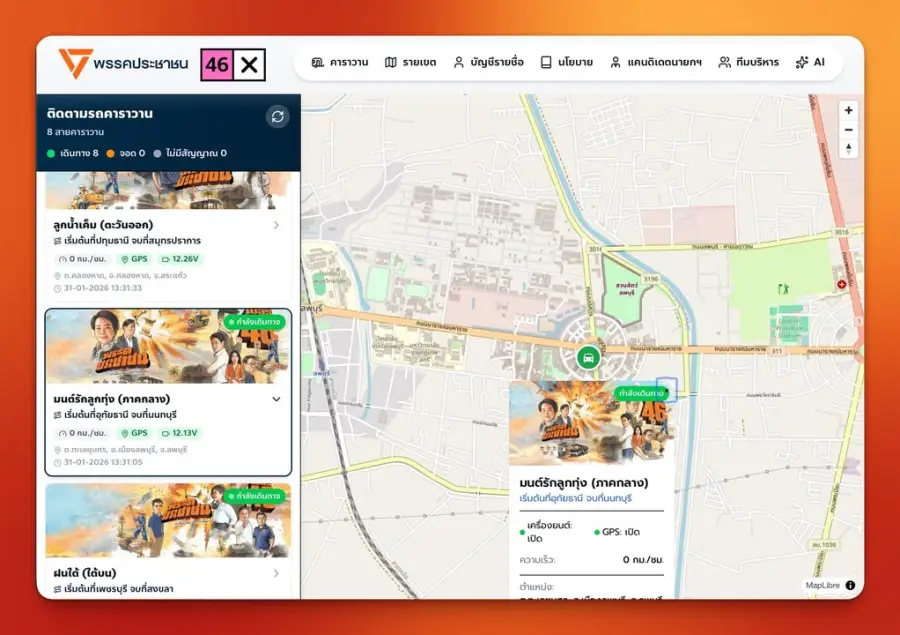Screen dimensions: 900x635
Task: Click the ไม่มีสัญญาณ 0 status filter
Action: point(190,153)
